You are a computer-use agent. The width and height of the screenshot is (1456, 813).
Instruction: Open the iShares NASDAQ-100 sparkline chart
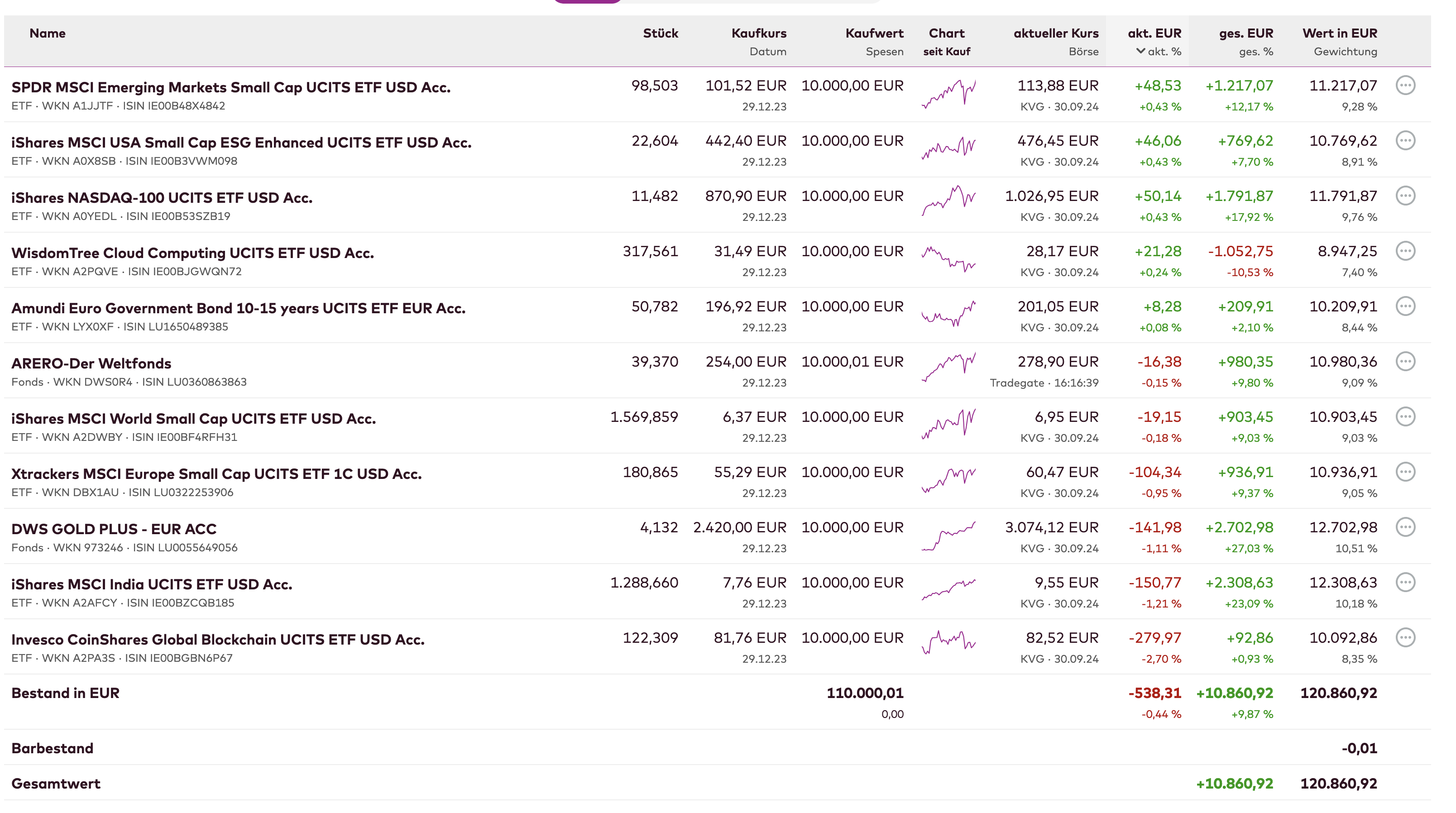[948, 201]
